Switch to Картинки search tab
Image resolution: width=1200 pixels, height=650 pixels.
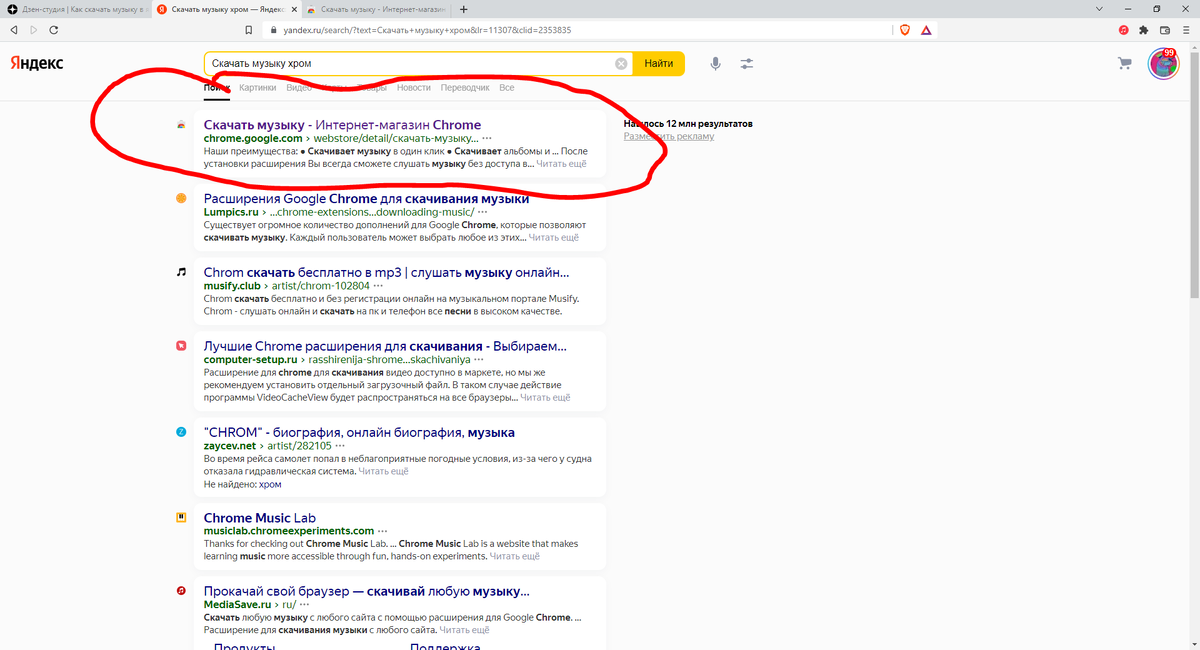tap(258, 88)
